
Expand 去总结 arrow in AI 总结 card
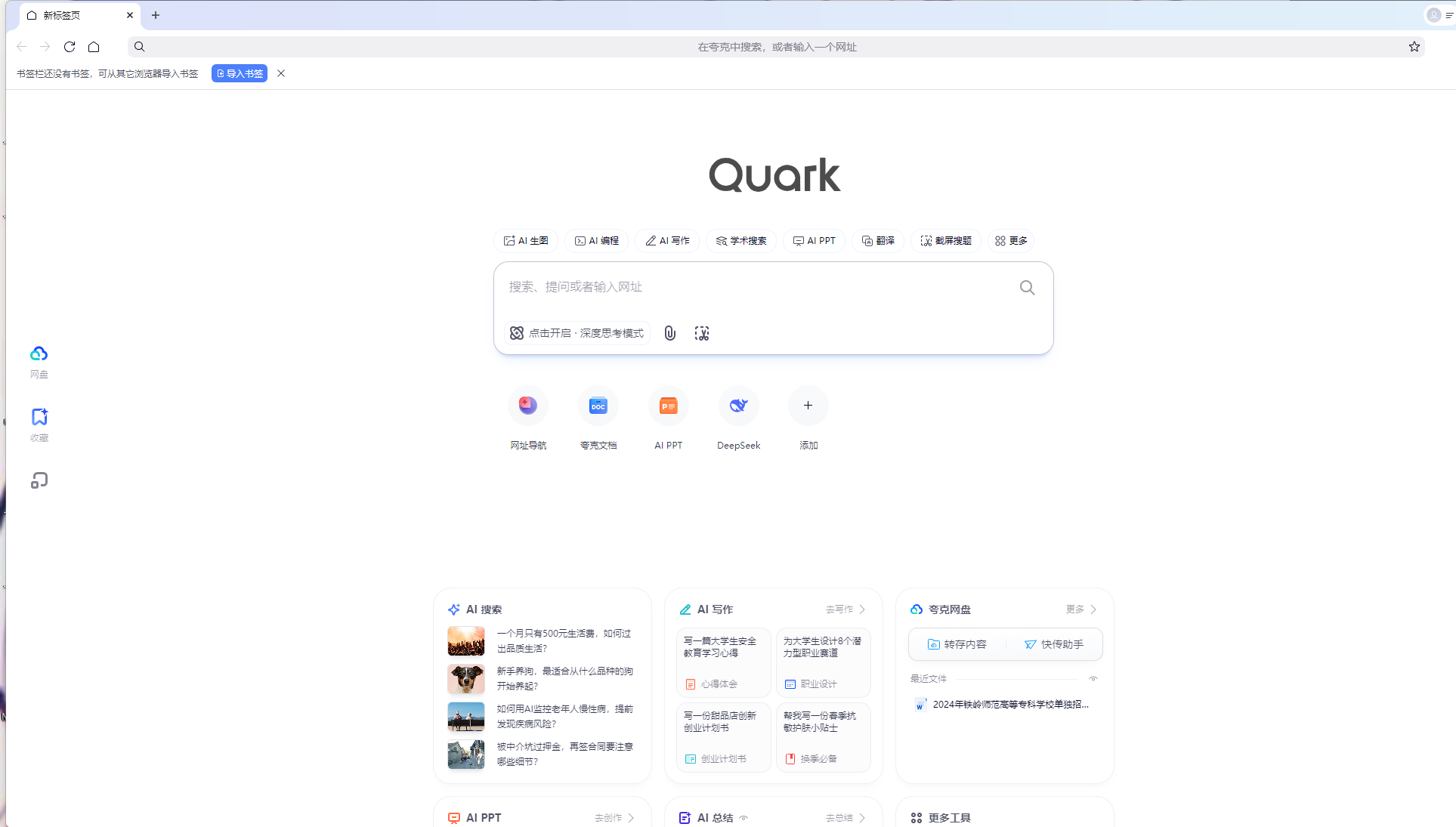point(845,818)
